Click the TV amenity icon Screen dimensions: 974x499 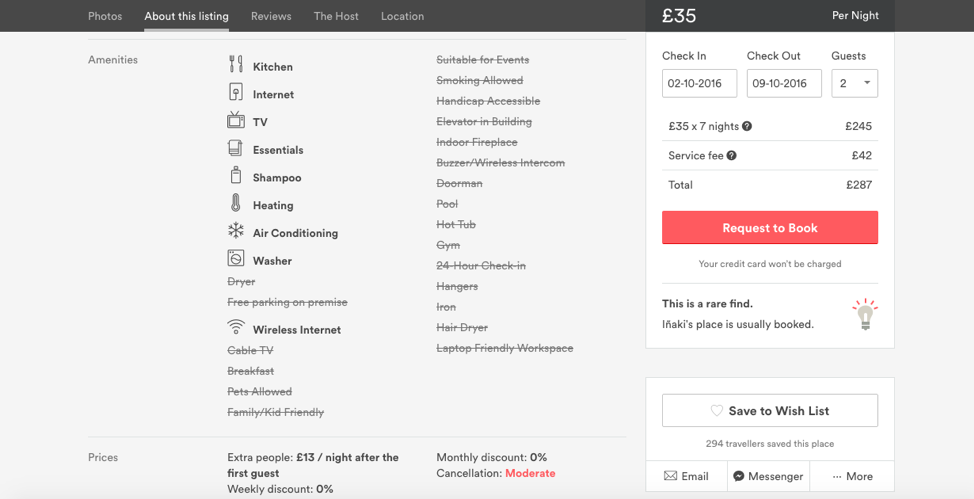(x=235, y=119)
